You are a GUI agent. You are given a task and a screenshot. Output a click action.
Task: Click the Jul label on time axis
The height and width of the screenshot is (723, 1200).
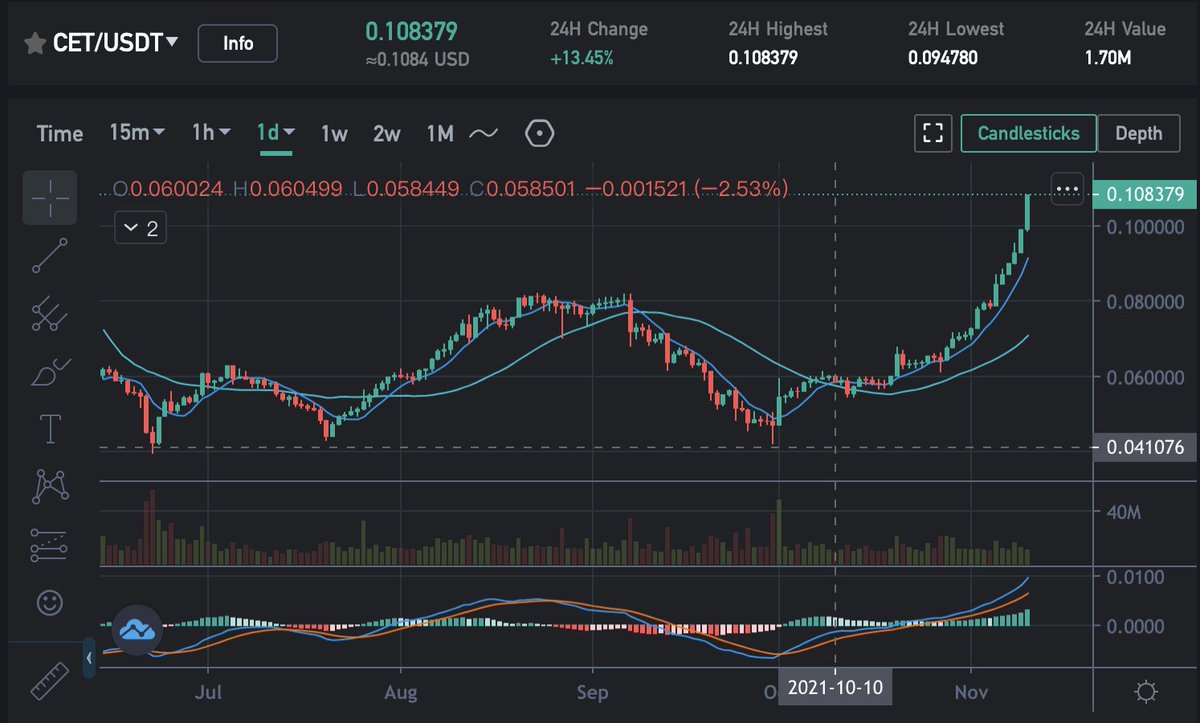point(208,691)
